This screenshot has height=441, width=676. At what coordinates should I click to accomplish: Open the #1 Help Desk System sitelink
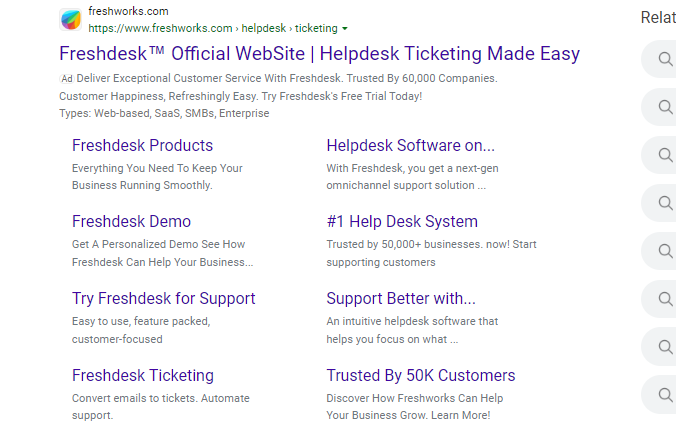tap(402, 222)
